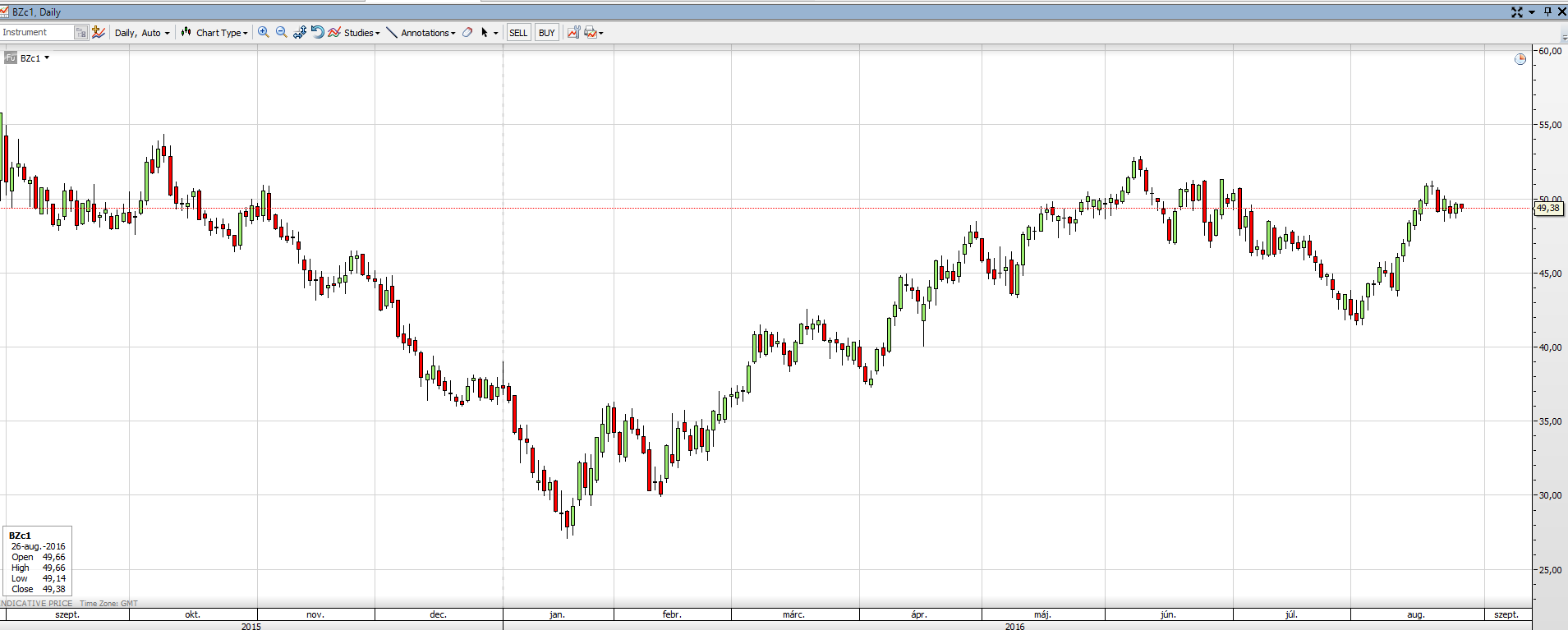The width and height of the screenshot is (1568, 630).
Task: Pin the chart window with pushpin icon
Action: click(1547, 11)
